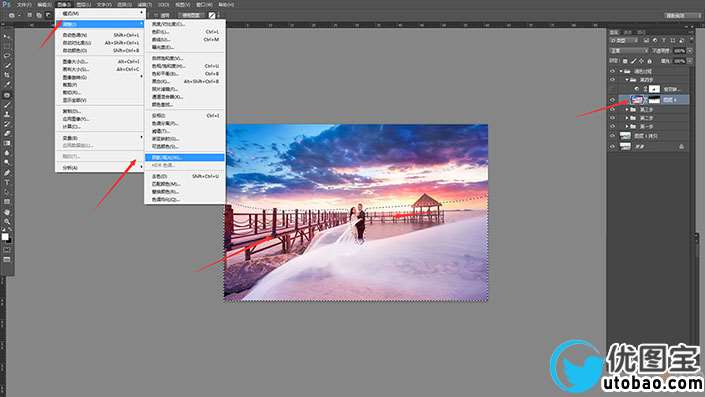Viewport: 705px width, 397px height.
Task: Open the layer blend mode dropdown
Action: (629, 51)
